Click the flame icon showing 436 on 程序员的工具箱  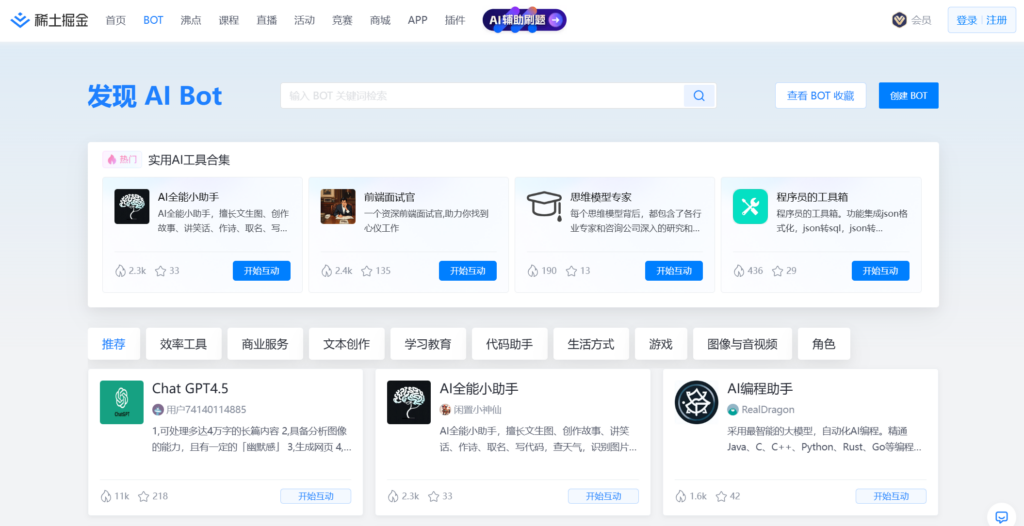coord(739,271)
